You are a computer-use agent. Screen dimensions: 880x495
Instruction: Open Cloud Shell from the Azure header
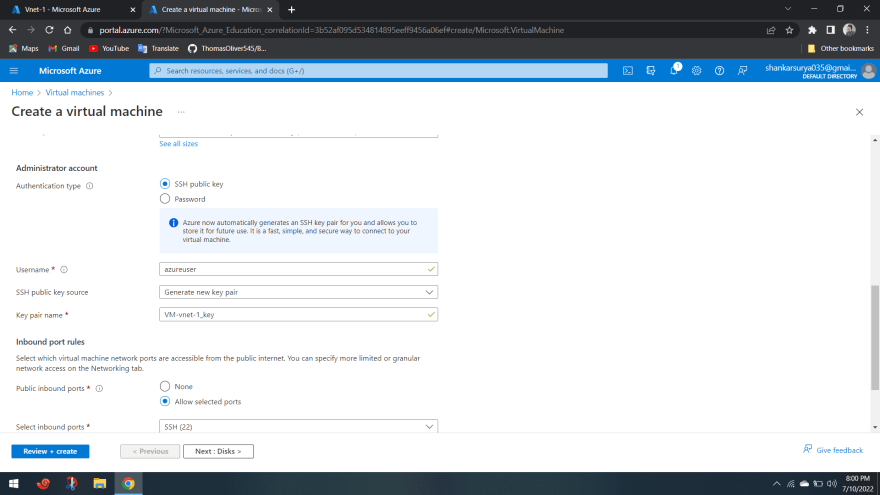click(x=628, y=71)
